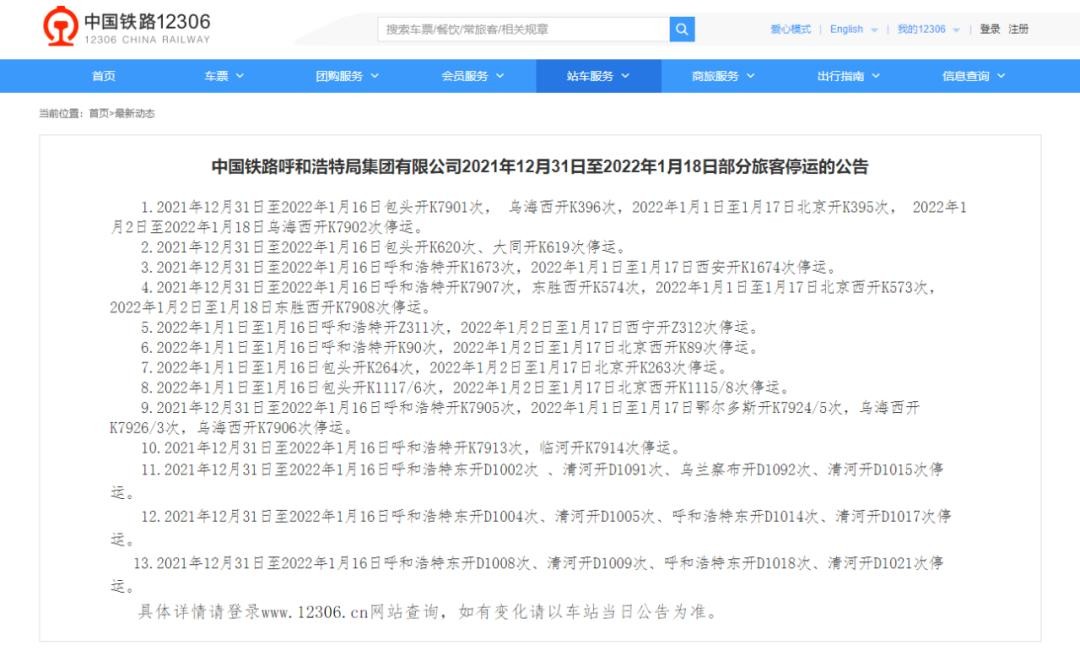Click the 12306 China Railway logo

[x=127, y=27]
